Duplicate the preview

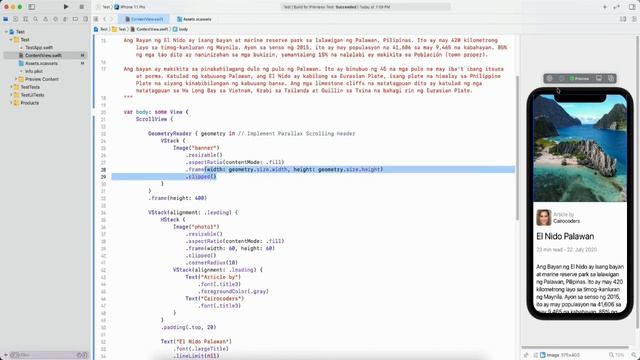(611, 78)
